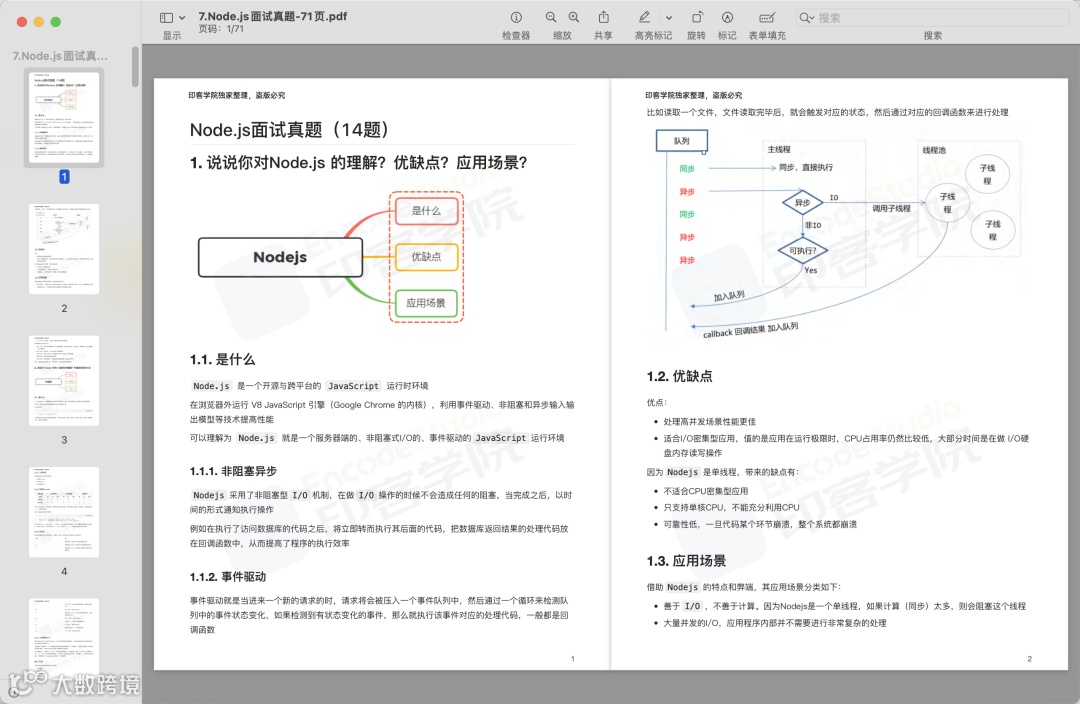Viewport: 1080px width, 704px height.
Task: Click section heading 1.2. 优缺点
Action: (679, 376)
